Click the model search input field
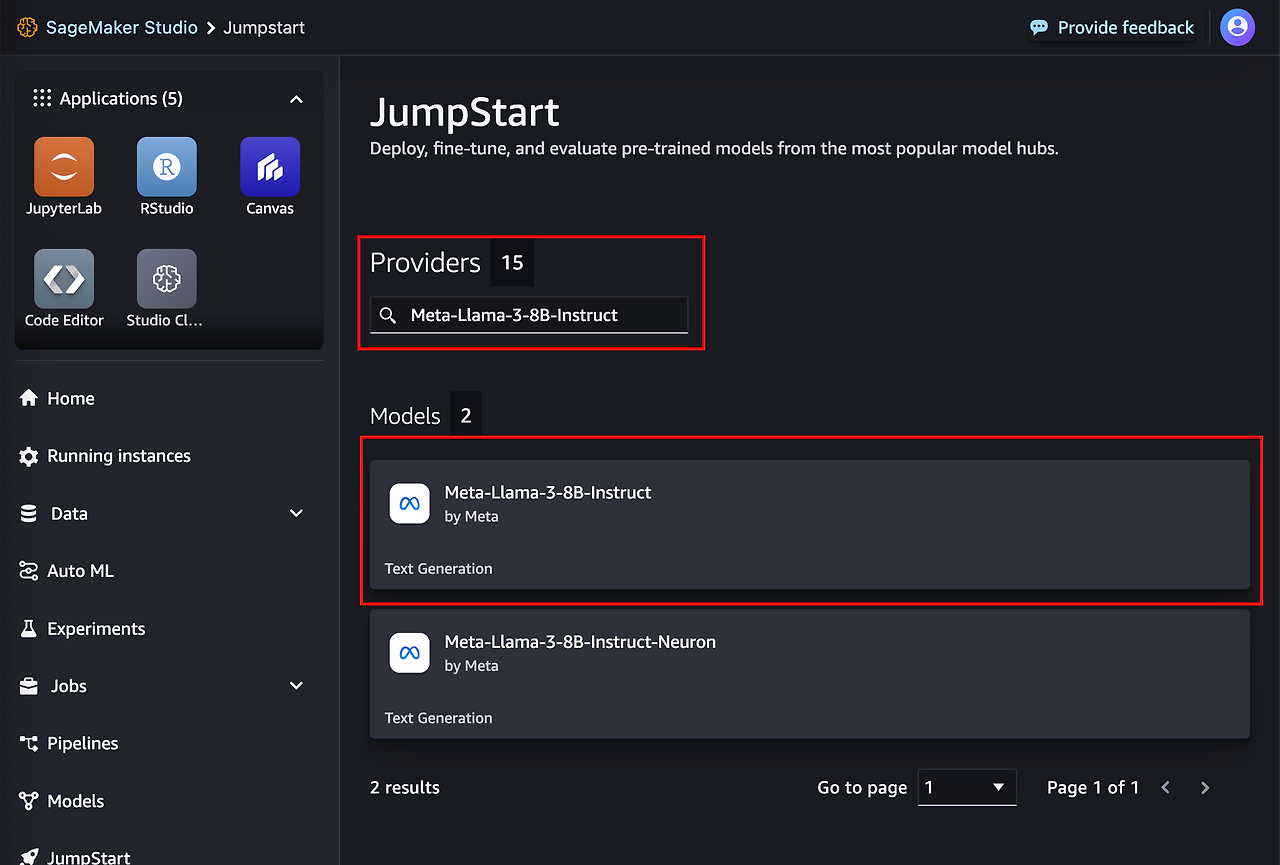Viewport: 1280px width, 865px height. [x=529, y=315]
